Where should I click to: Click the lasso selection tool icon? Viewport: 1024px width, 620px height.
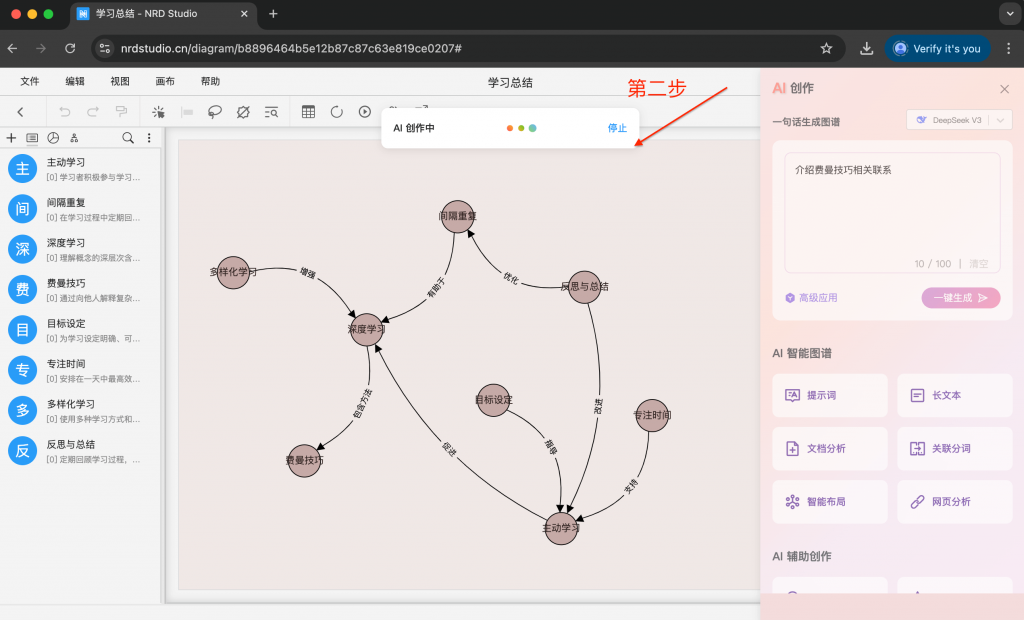pos(214,112)
